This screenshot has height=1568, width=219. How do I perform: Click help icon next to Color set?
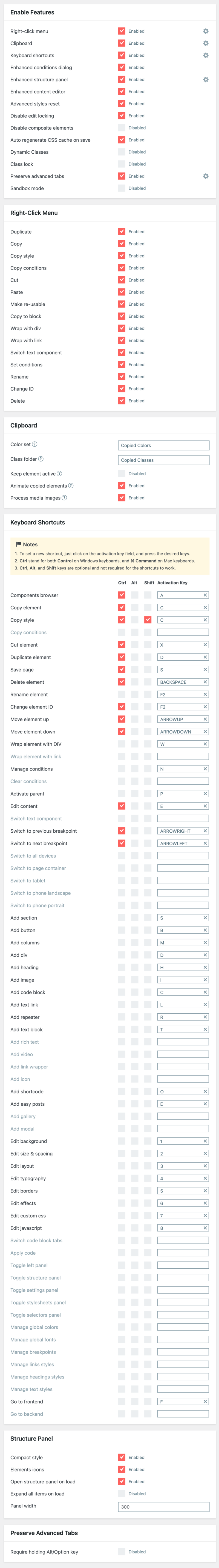35,444
